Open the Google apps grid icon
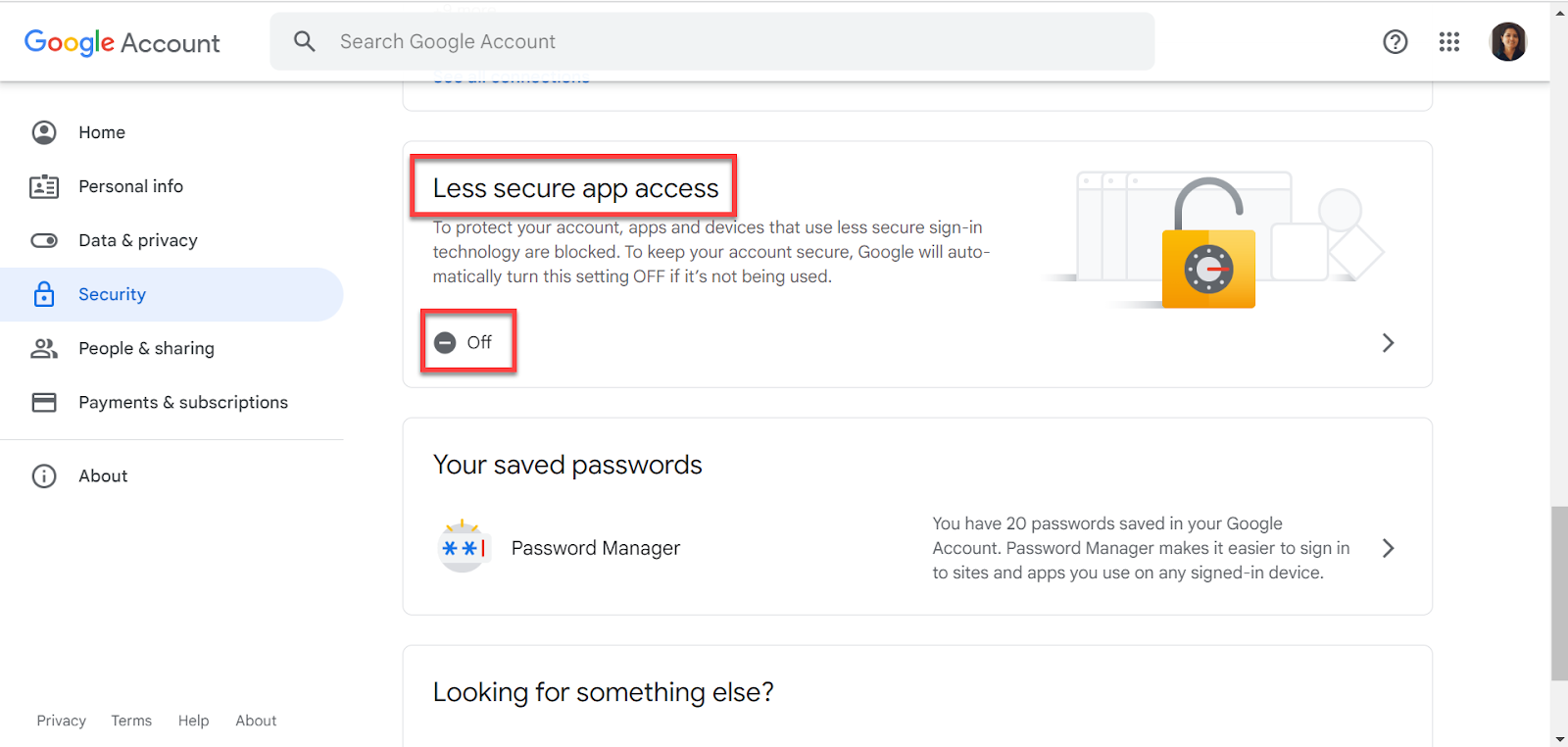 (x=1449, y=41)
